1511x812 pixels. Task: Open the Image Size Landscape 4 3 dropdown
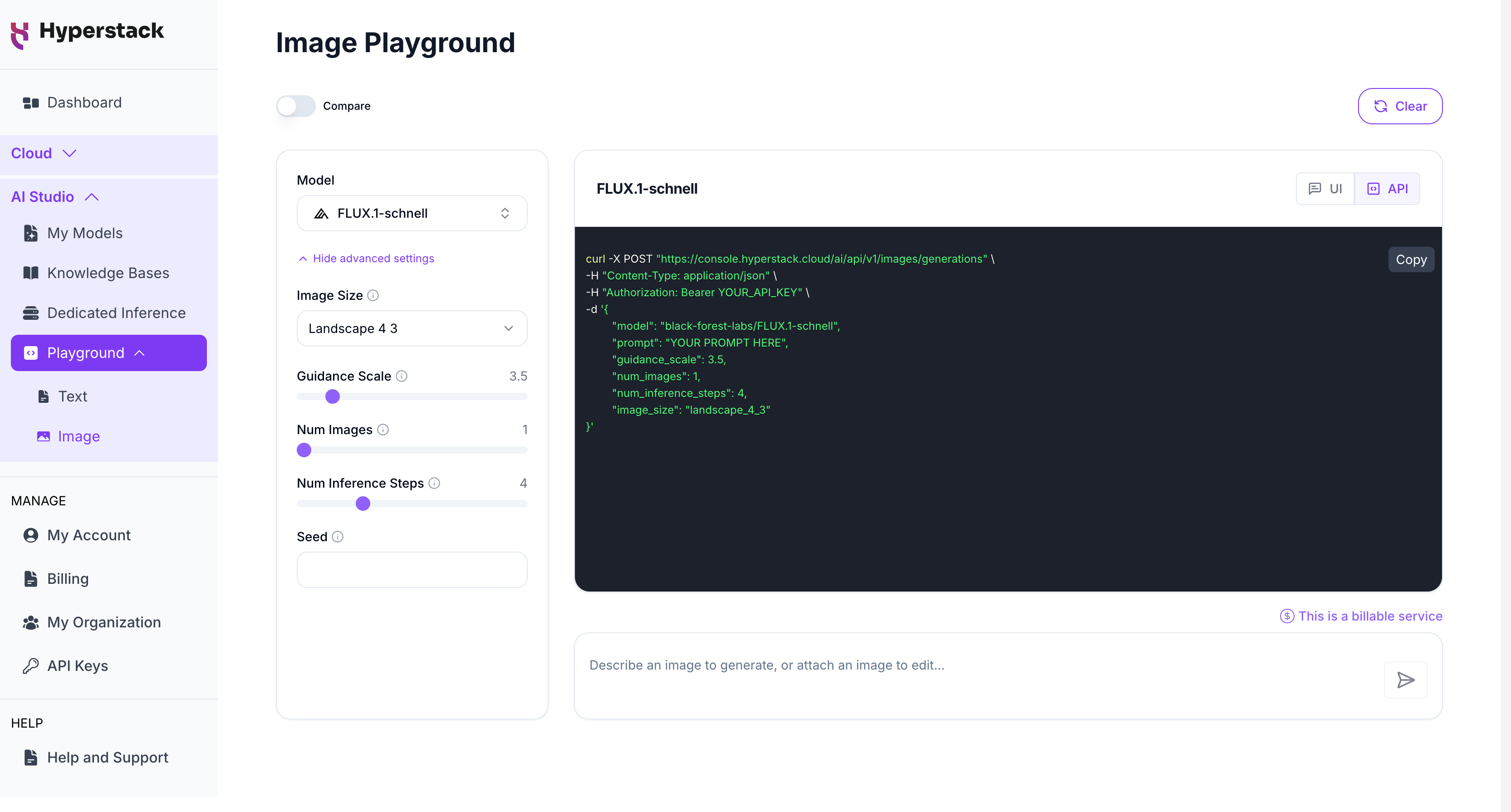pyautogui.click(x=412, y=328)
